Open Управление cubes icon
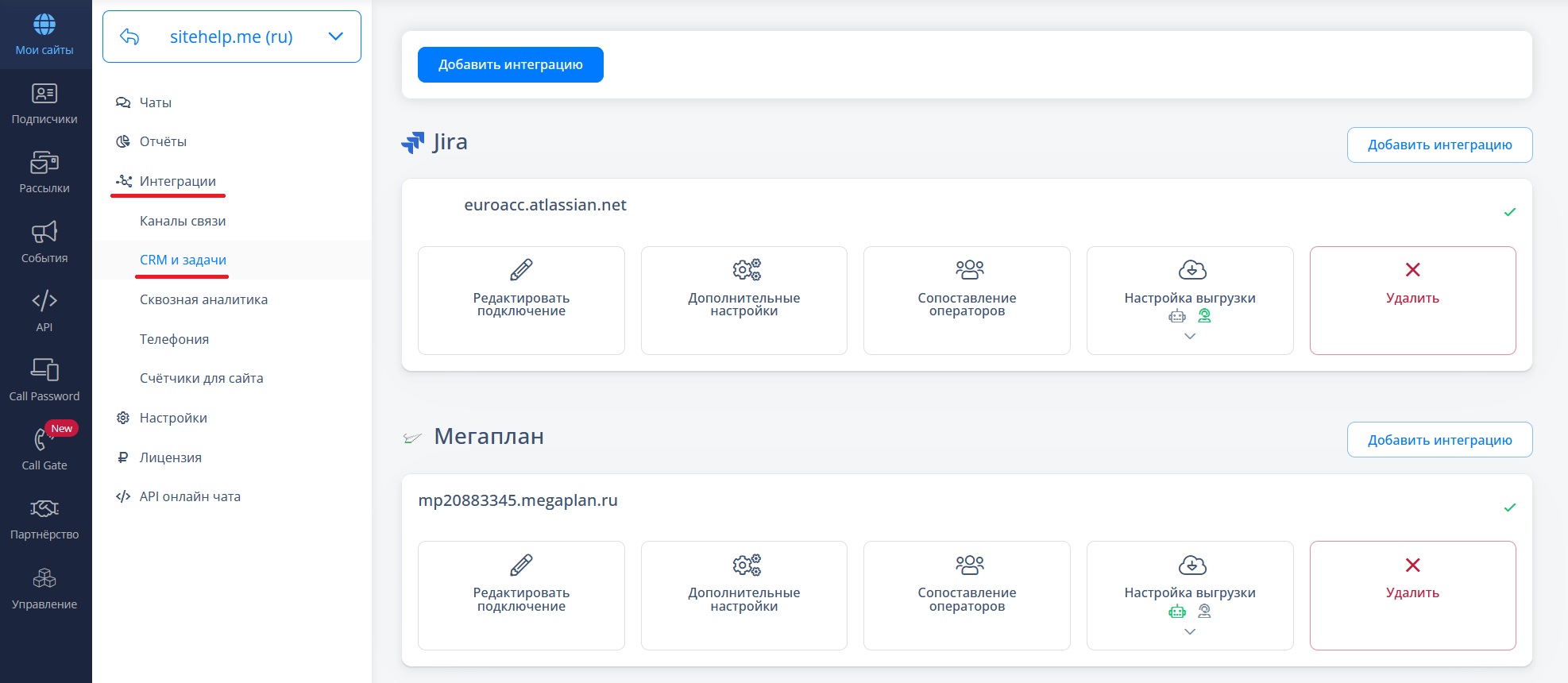The height and width of the screenshot is (683, 1568). coord(44,578)
